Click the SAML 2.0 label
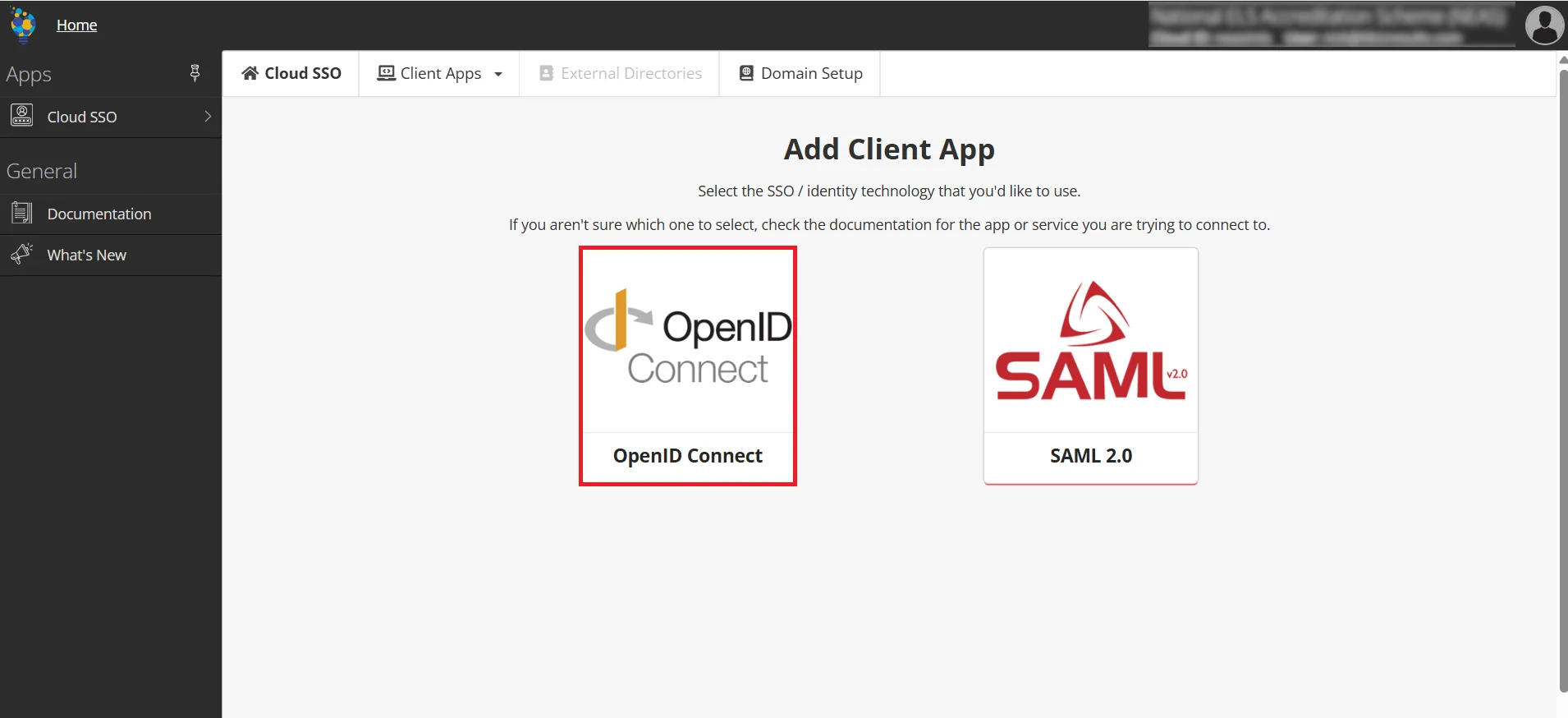Viewport: 1568px width, 718px height. coord(1091,456)
